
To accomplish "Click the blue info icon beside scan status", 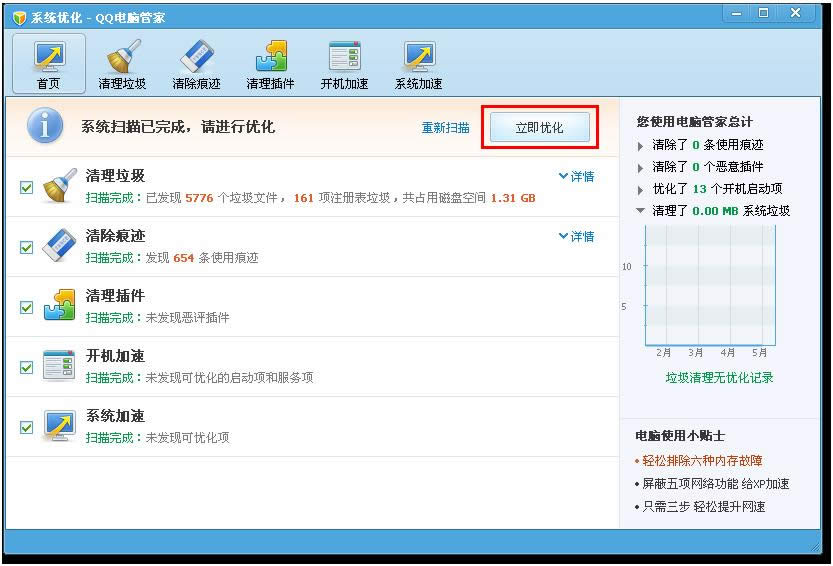I will pos(45,126).
